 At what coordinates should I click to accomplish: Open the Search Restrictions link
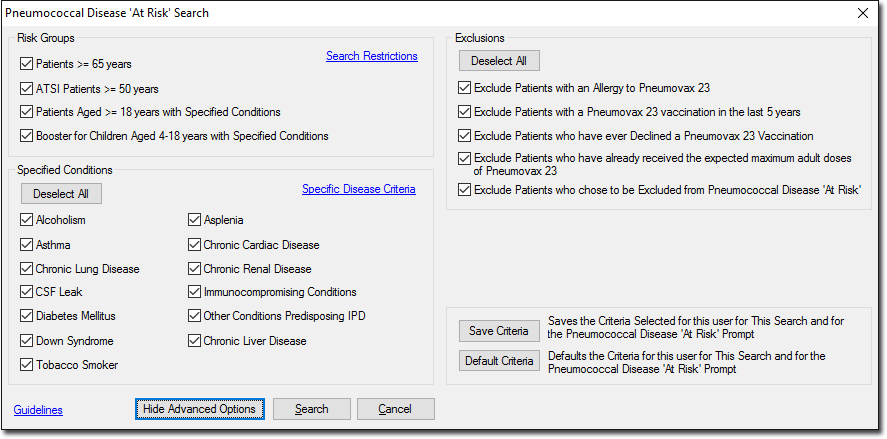point(372,56)
